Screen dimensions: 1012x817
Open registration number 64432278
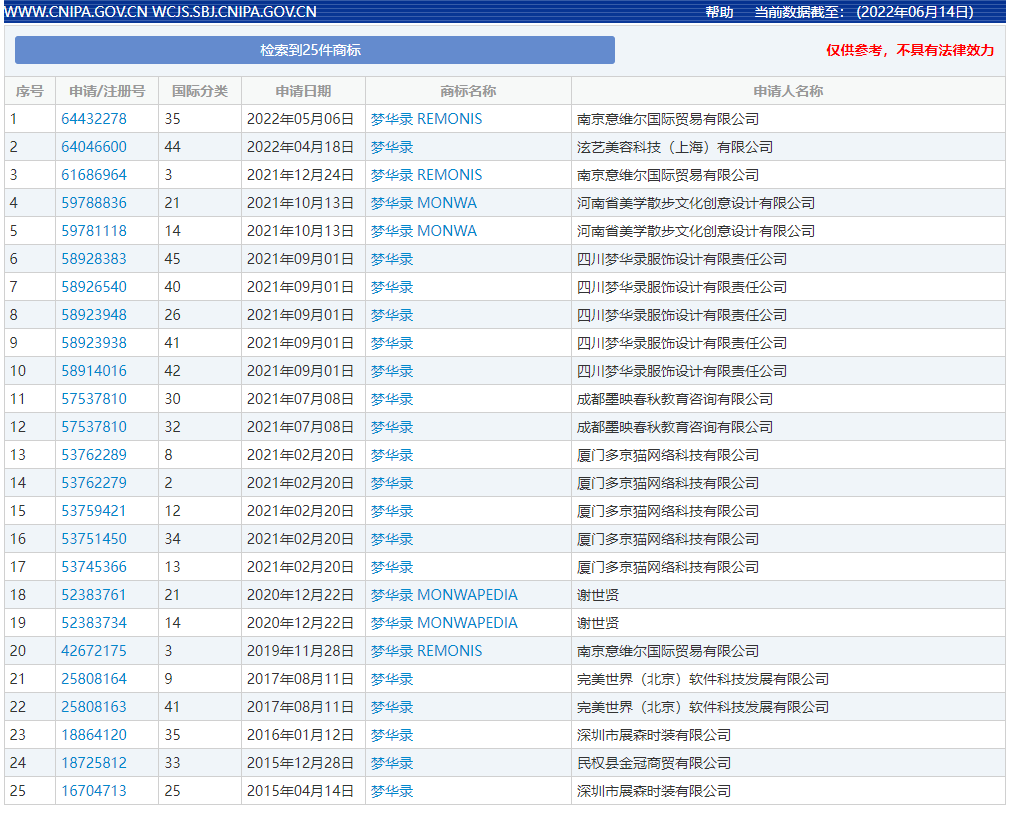[94, 119]
